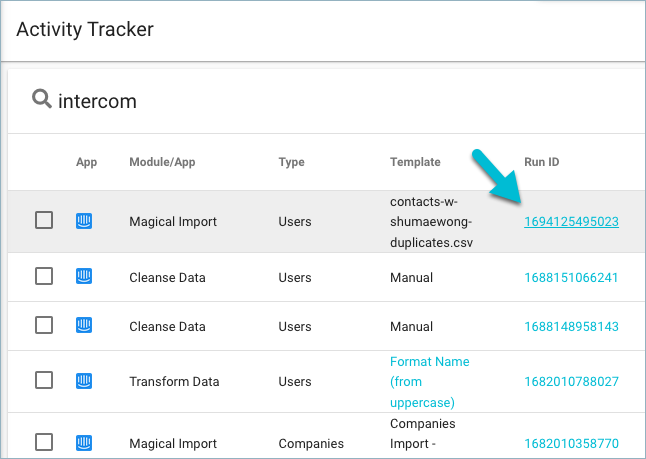
Task: Click Magical Import in the Users row
Action: (x=173, y=222)
